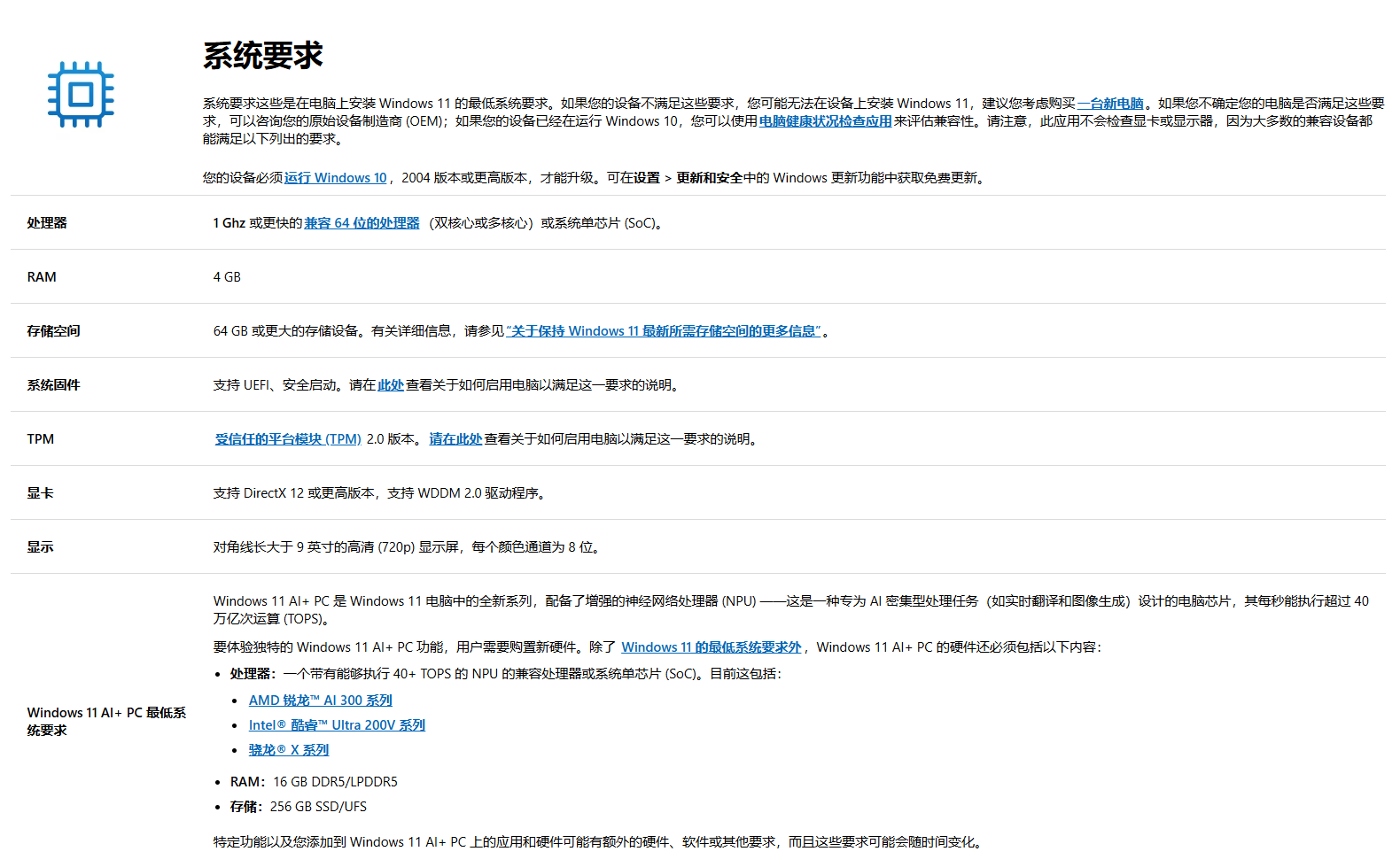Image resolution: width=1400 pixels, height=867 pixels.
Task: Select the 系统要求 heading
Action: 263,56
